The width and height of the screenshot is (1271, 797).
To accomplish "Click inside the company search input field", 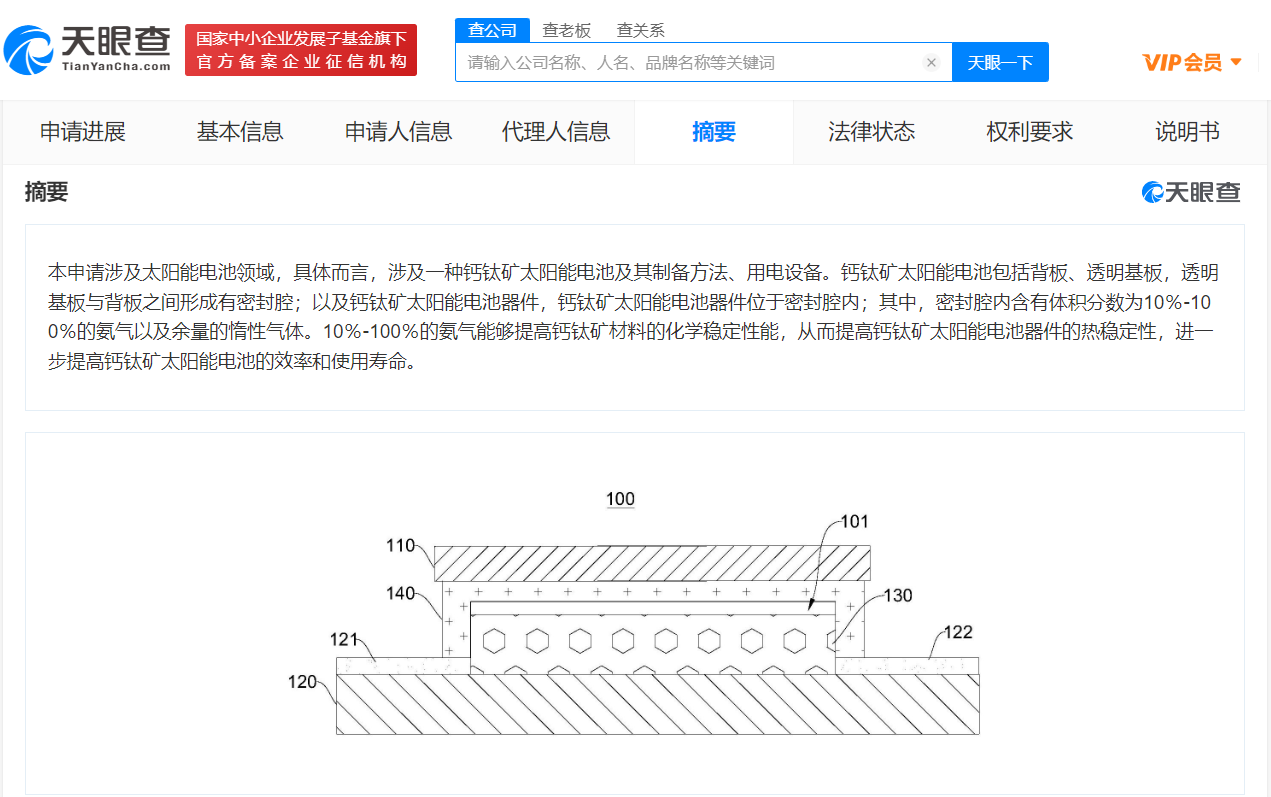I will [x=690, y=62].
